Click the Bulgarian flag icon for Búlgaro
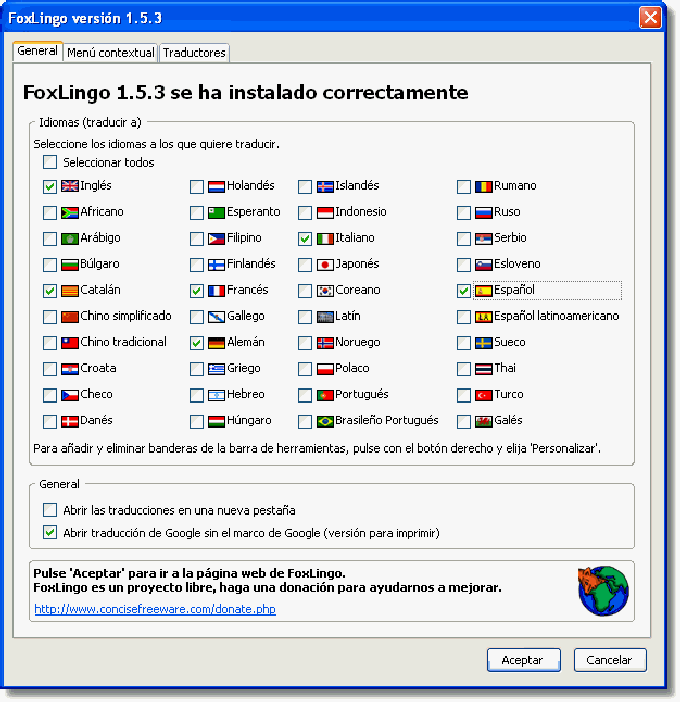The height and width of the screenshot is (702, 680). (x=69, y=265)
